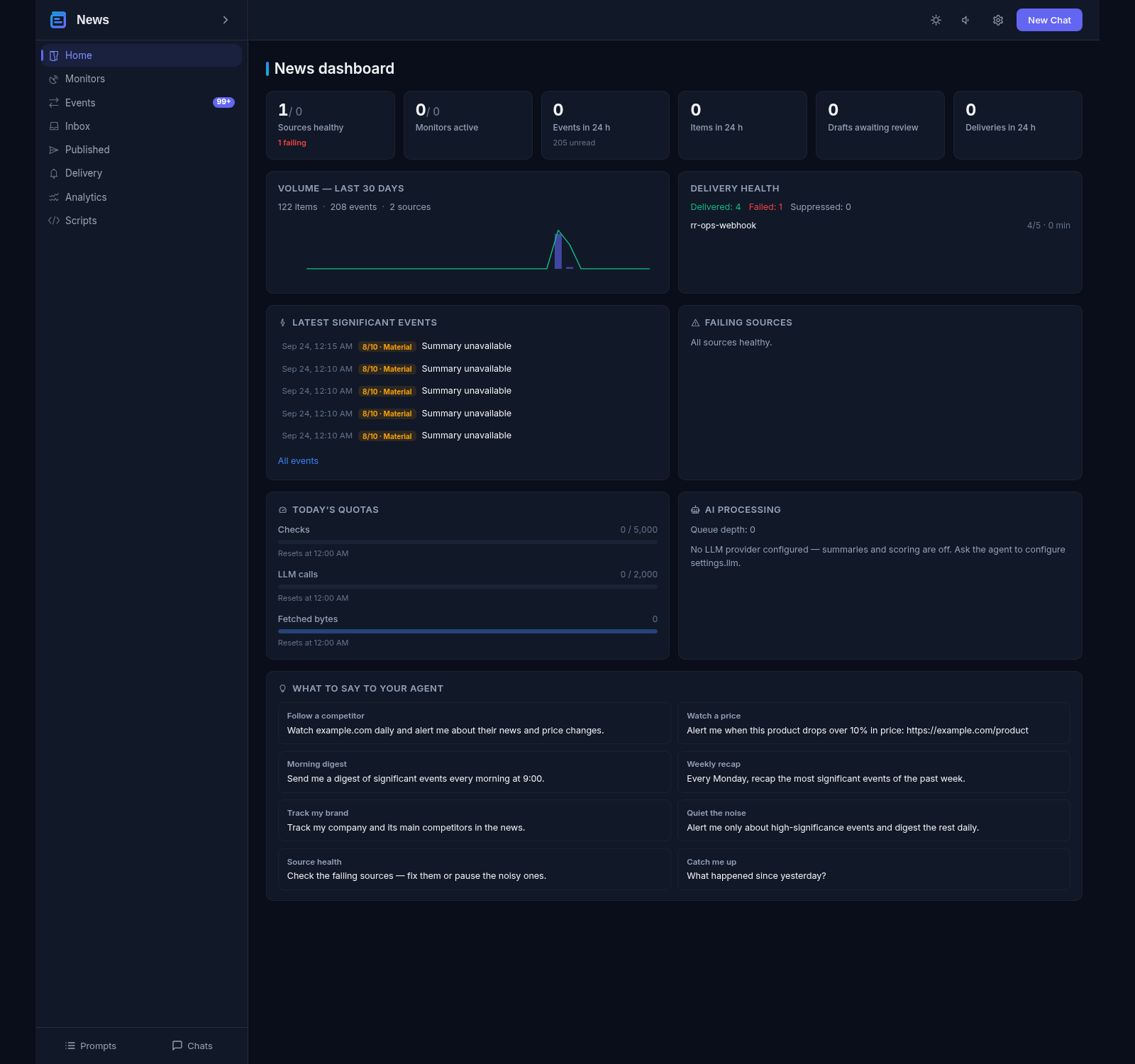The image size is (1135, 1064).
Task: Open Events in the sidebar
Action: click(x=142, y=103)
